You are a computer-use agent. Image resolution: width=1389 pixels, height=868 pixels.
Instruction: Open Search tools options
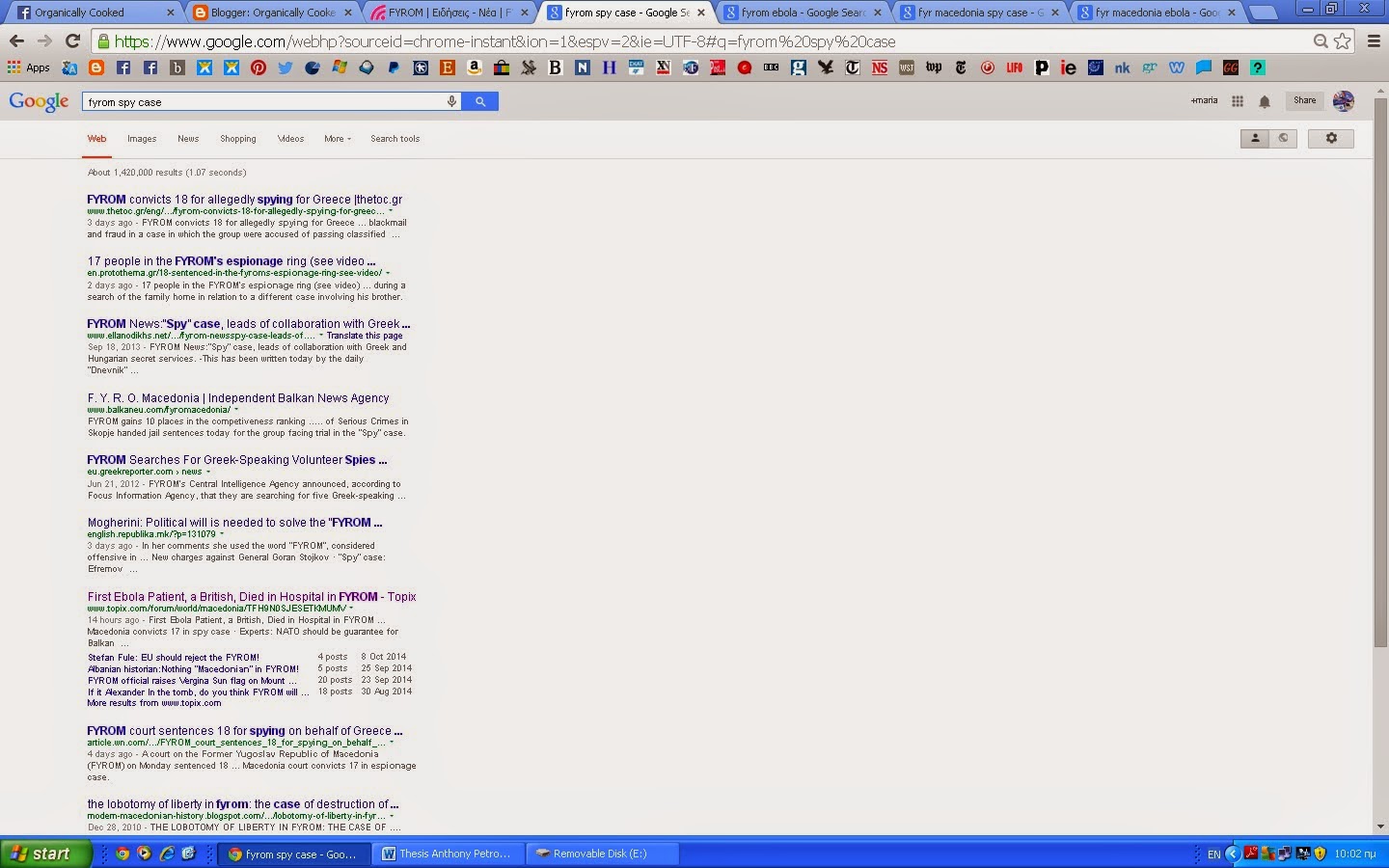pyautogui.click(x=395, y=139)
